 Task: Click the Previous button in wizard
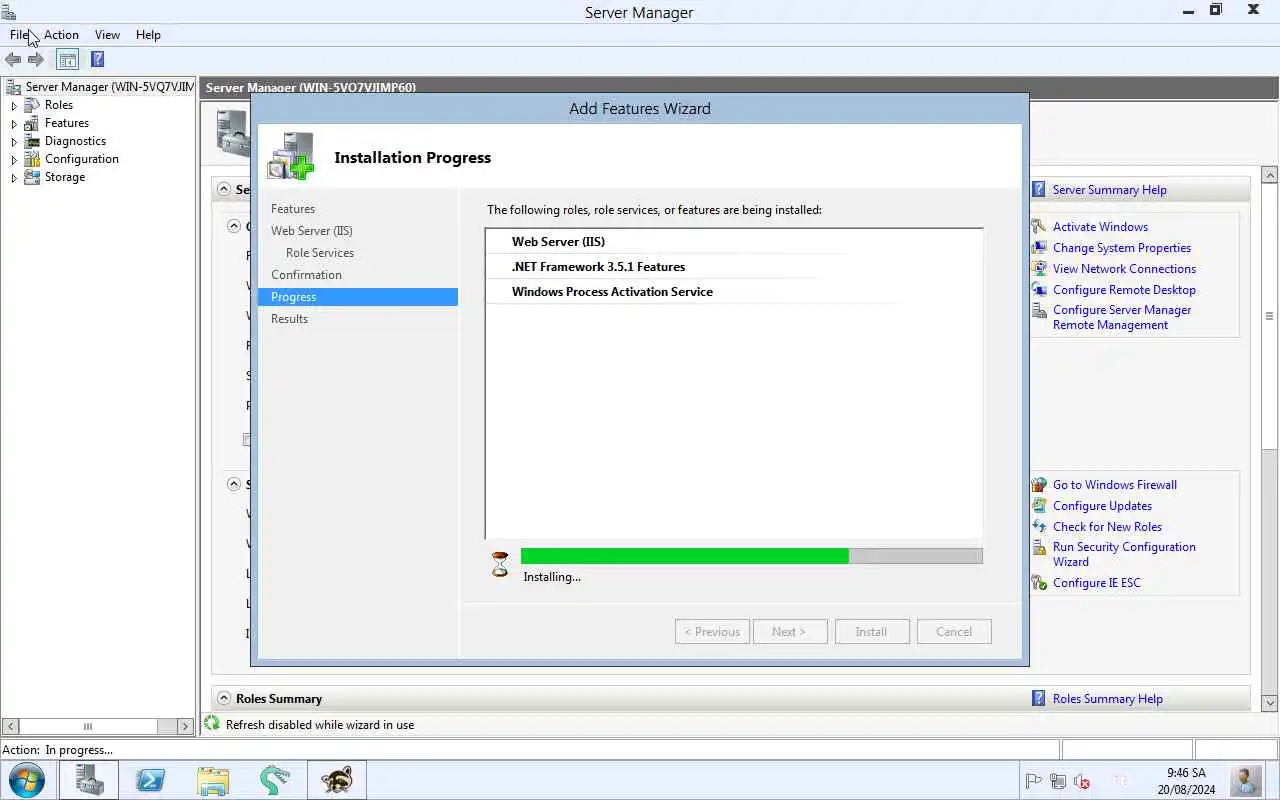(x=712, y=632)
